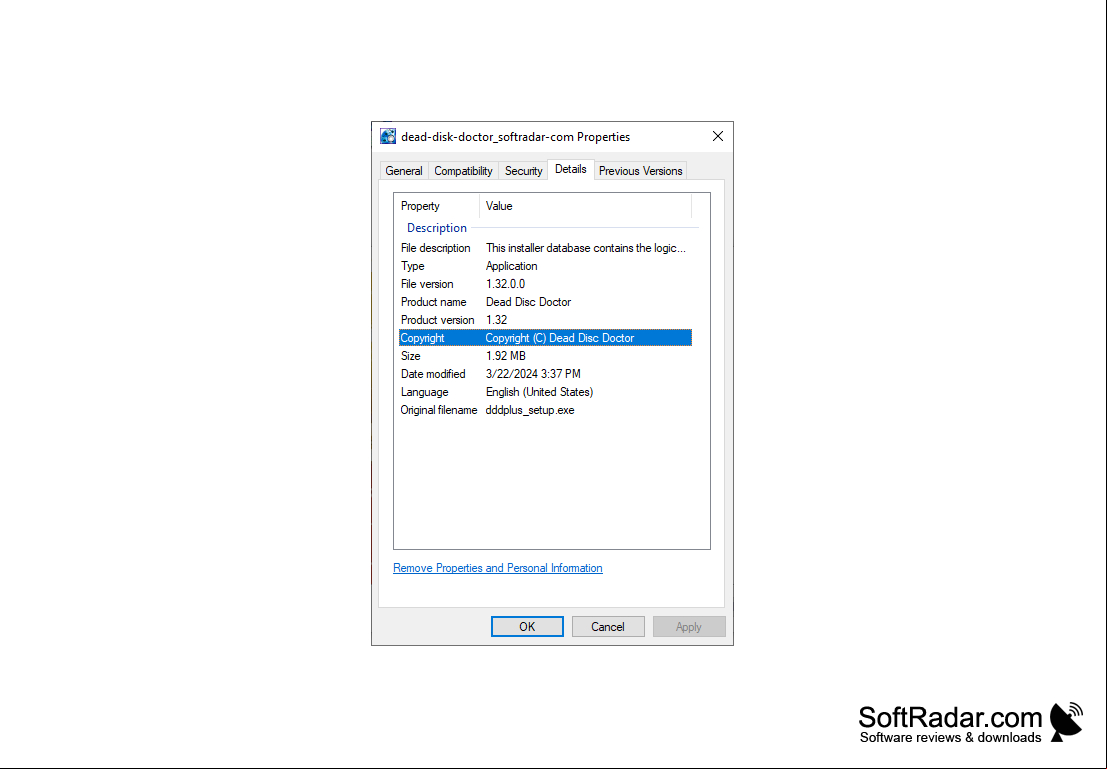
Task: Select the Language English (United States) row
Action: [x=545, y=392]
